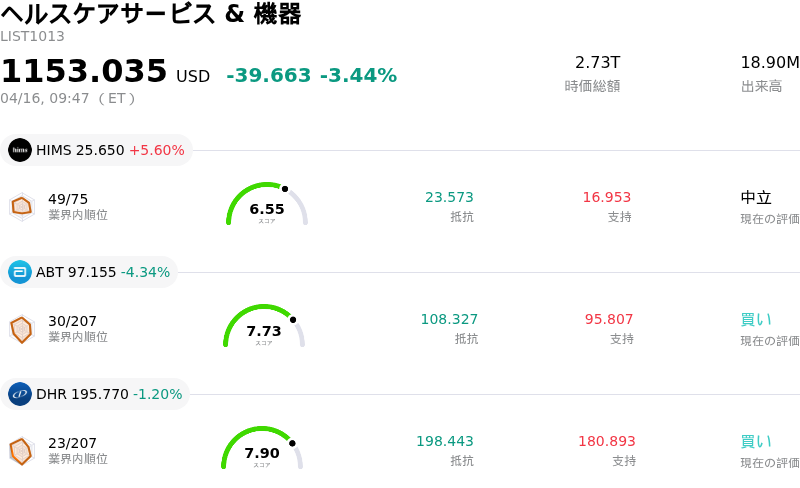Open the ABT 97.155 stock chip
Viewport: 800px width, 488px height.
tap(90, 272)
